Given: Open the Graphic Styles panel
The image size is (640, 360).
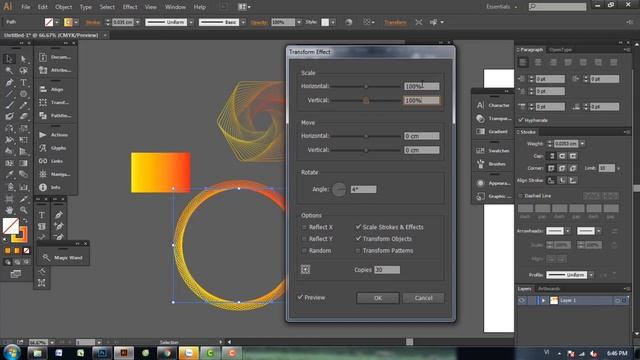Looking at the screenshot, I should pos(493,196).
